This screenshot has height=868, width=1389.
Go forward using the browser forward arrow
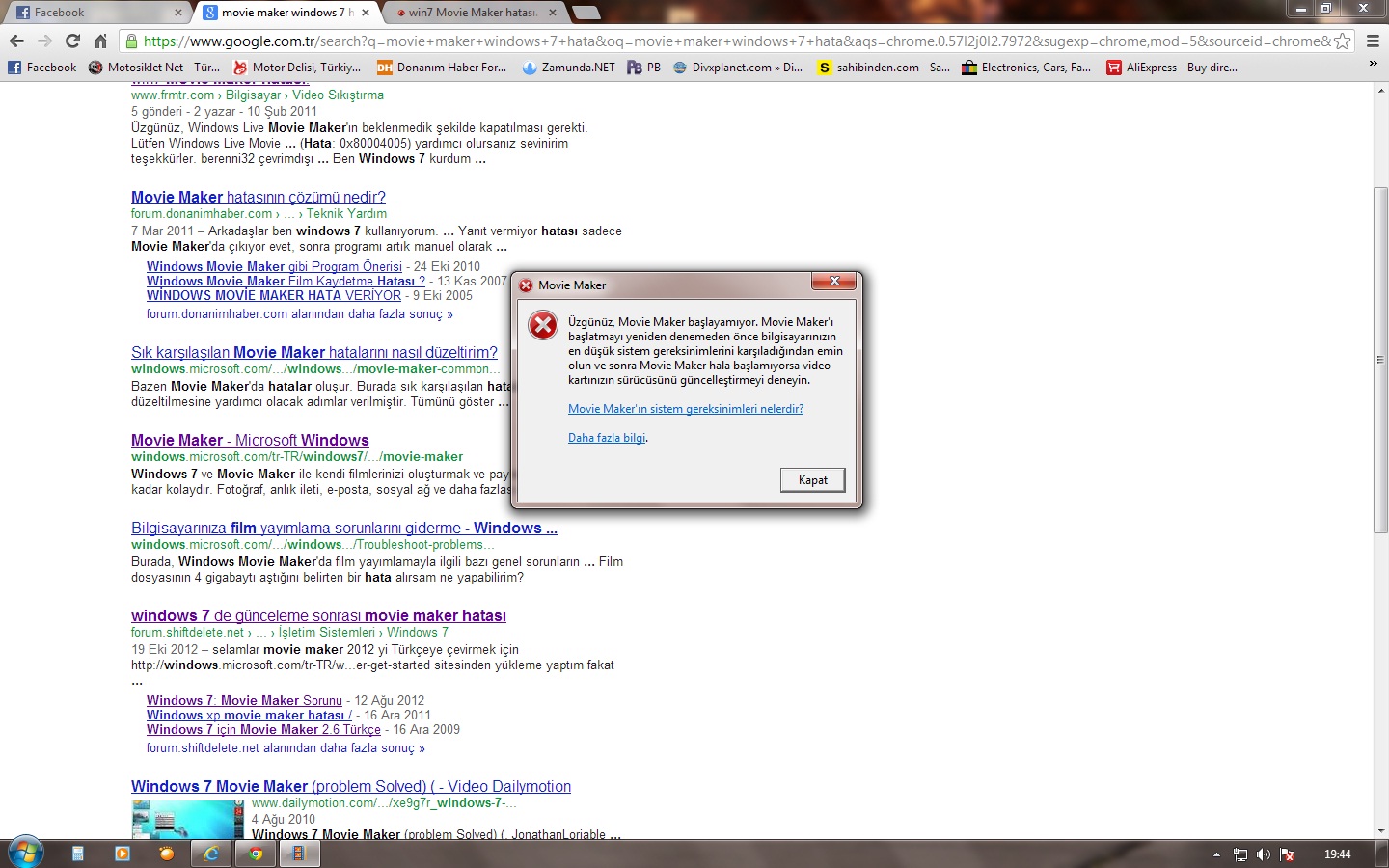tap(44, 41)
